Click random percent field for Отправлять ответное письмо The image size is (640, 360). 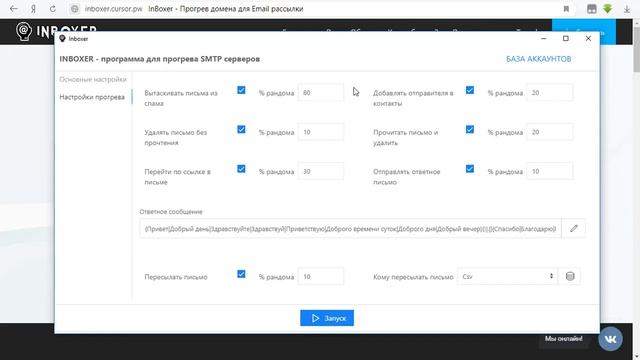click(549, 171)
